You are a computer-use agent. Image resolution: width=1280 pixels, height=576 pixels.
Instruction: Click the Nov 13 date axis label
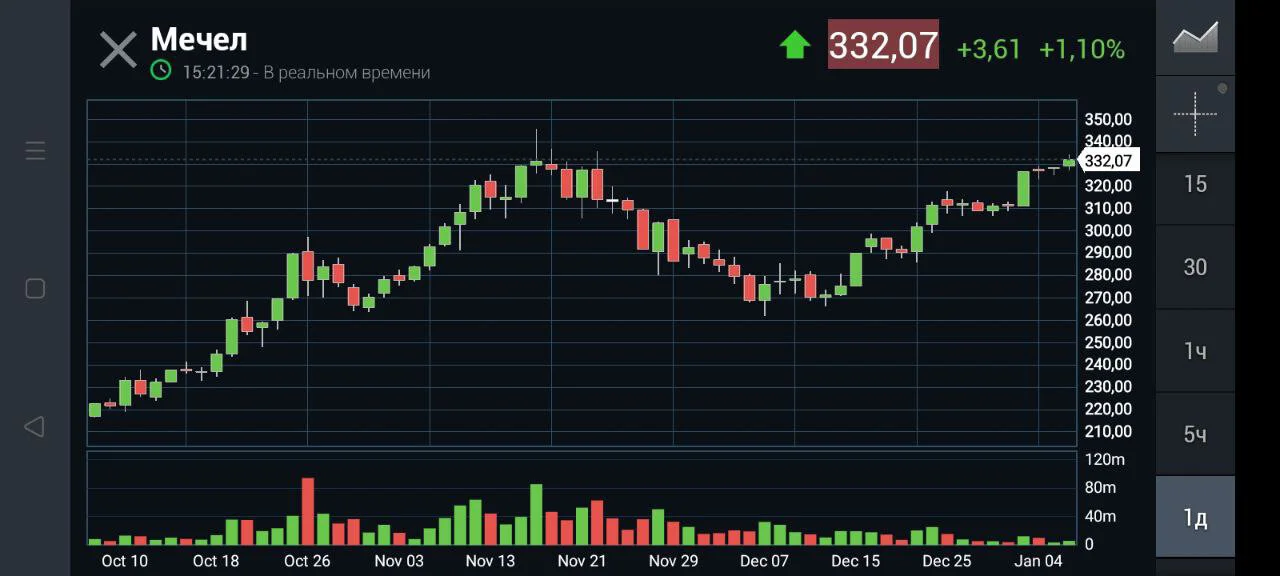tap(490, 561)
